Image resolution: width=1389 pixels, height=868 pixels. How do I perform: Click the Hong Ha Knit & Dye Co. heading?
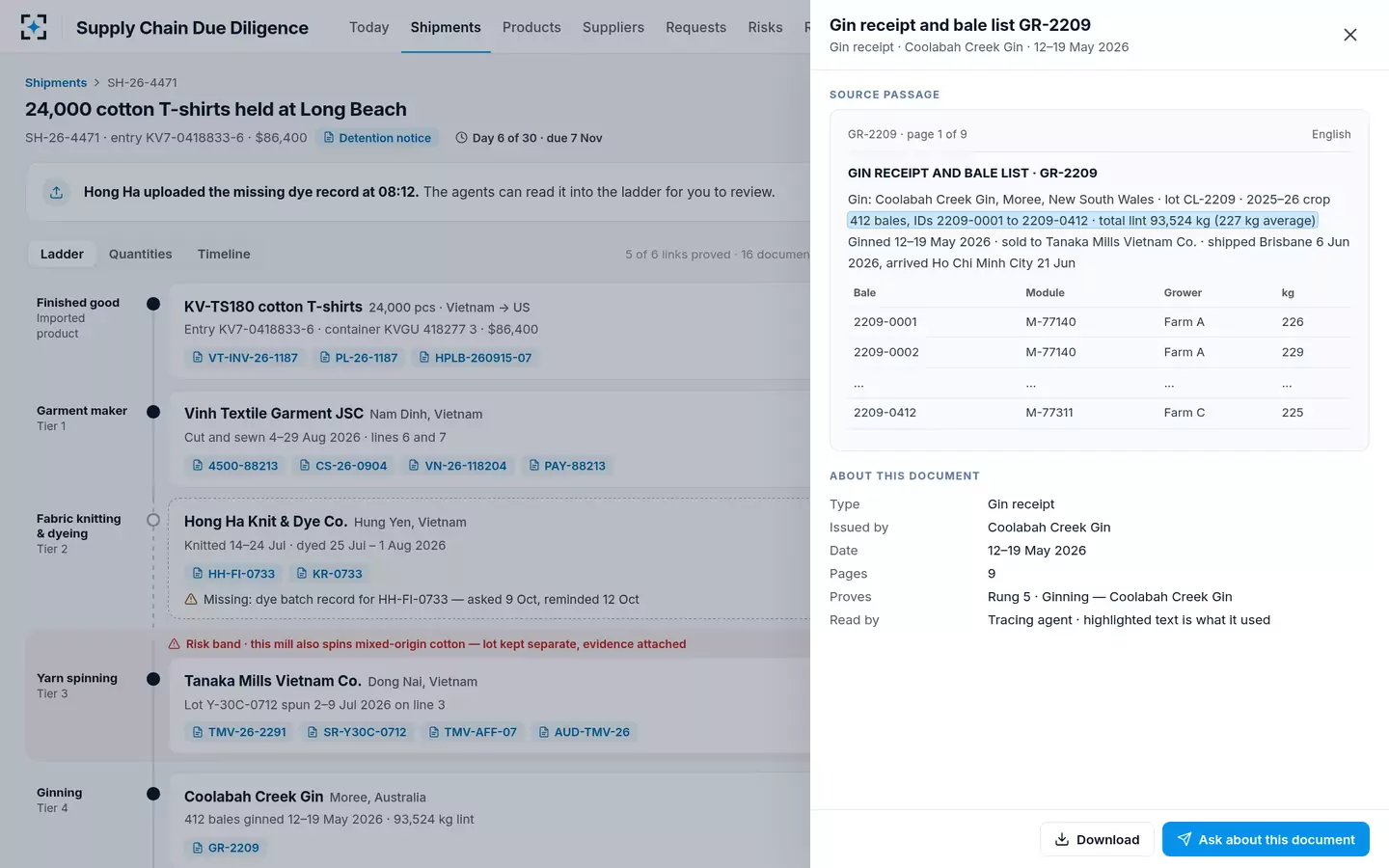[265, 522]
